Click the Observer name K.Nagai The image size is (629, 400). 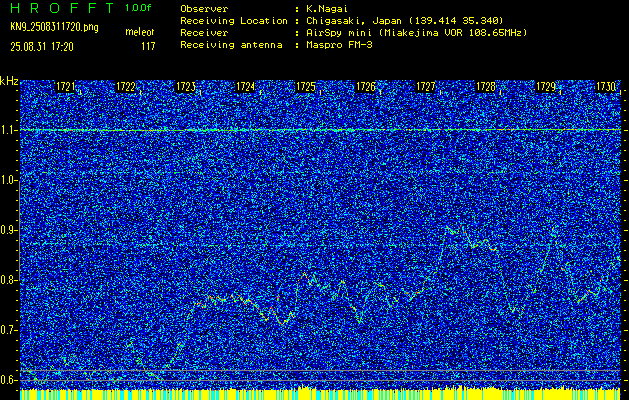[327, 9]
